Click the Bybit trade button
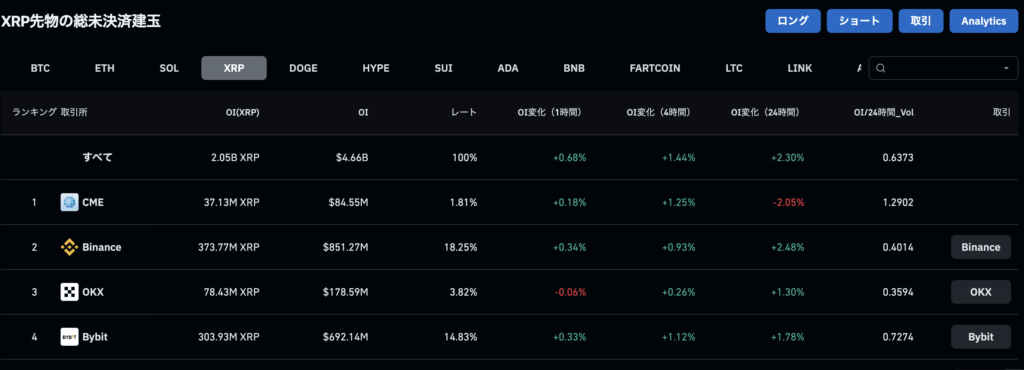Image resolution: width=1024 pixels, height=370 pixels. 981,337
